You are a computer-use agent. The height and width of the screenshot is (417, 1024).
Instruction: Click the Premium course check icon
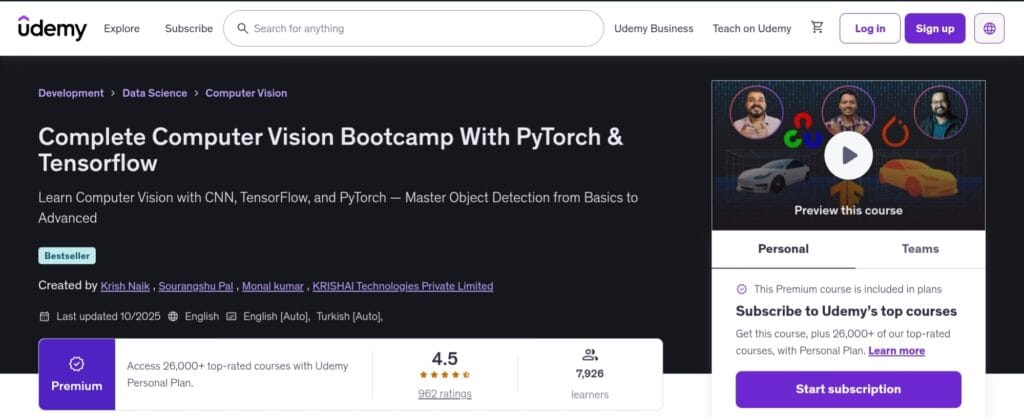[741, 289]
